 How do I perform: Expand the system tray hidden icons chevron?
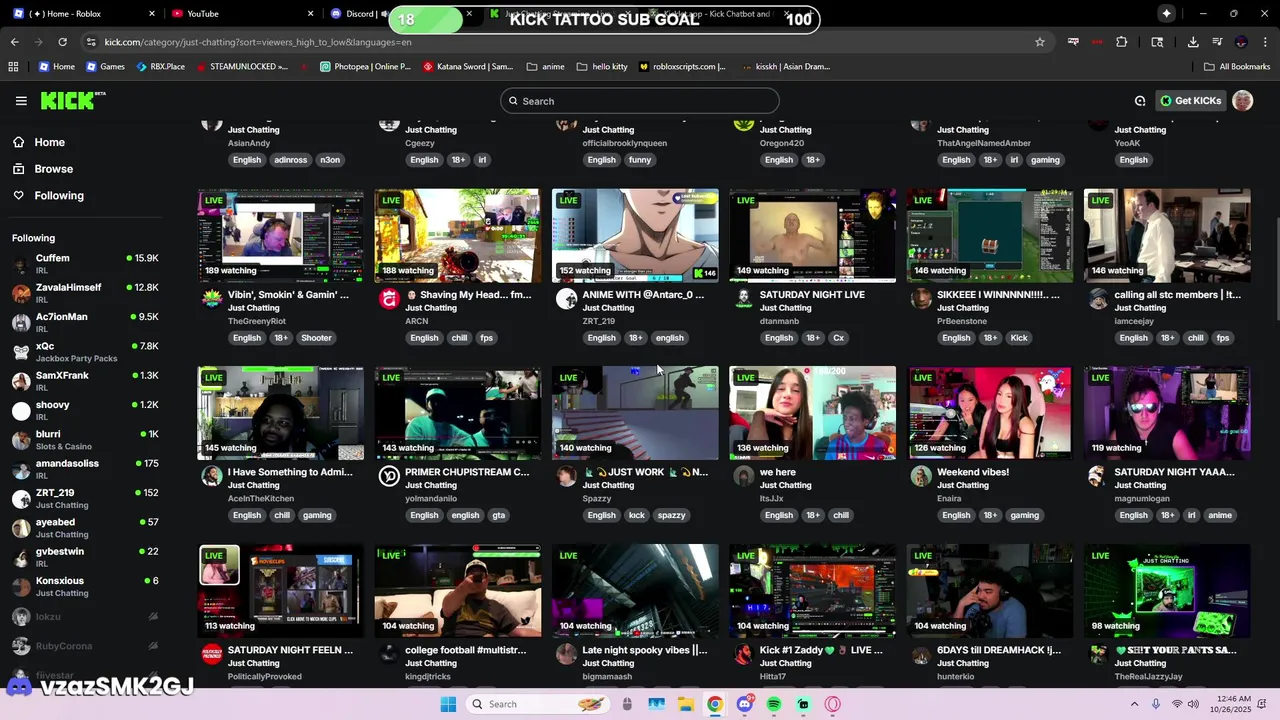point(1134,704)
